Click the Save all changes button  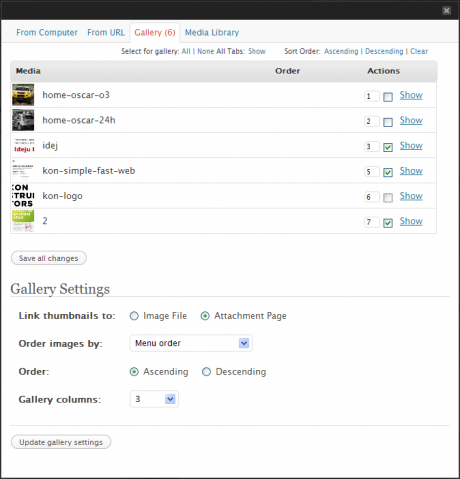click(49, 258)
